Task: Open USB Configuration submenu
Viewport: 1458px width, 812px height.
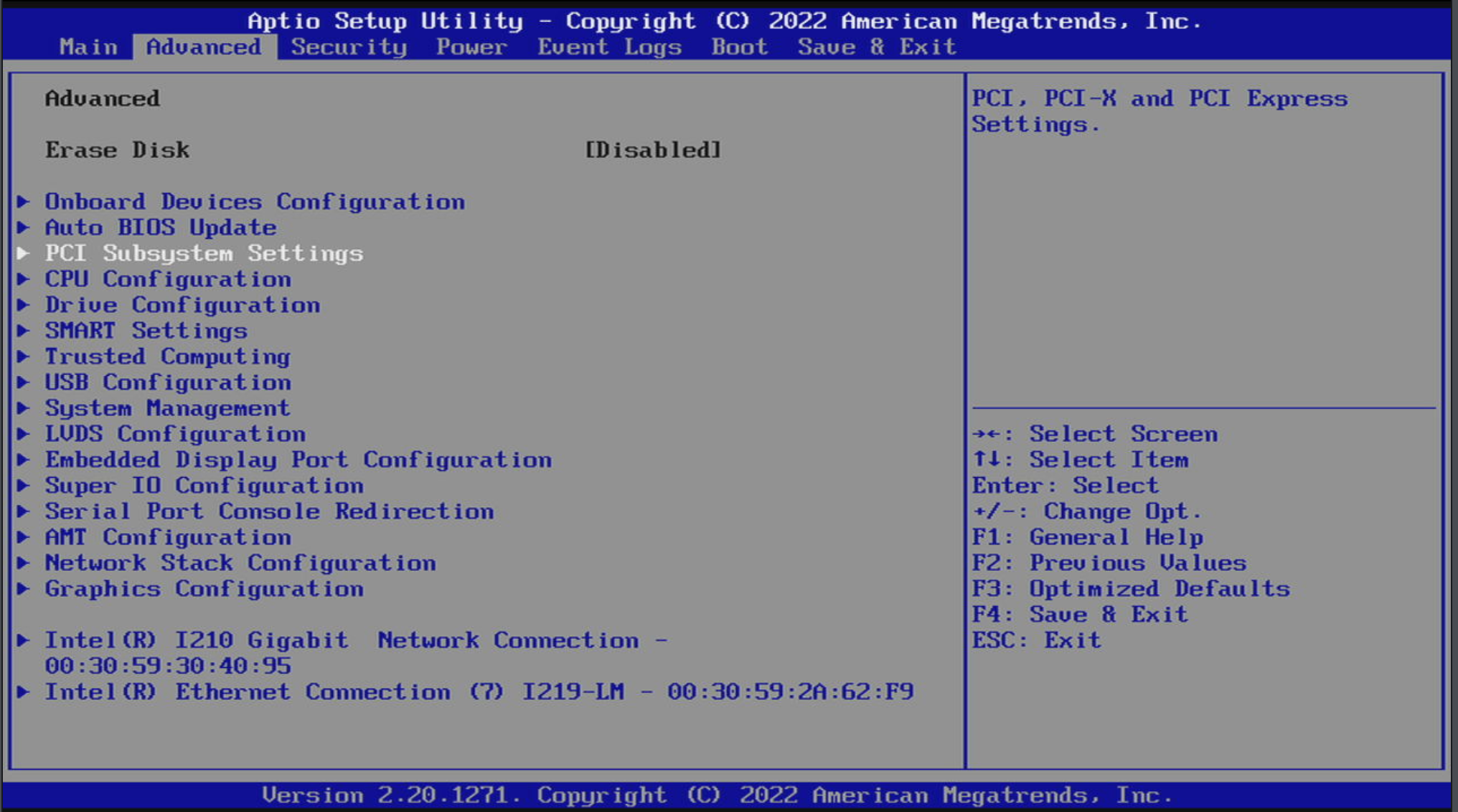Action: [168, 382]
